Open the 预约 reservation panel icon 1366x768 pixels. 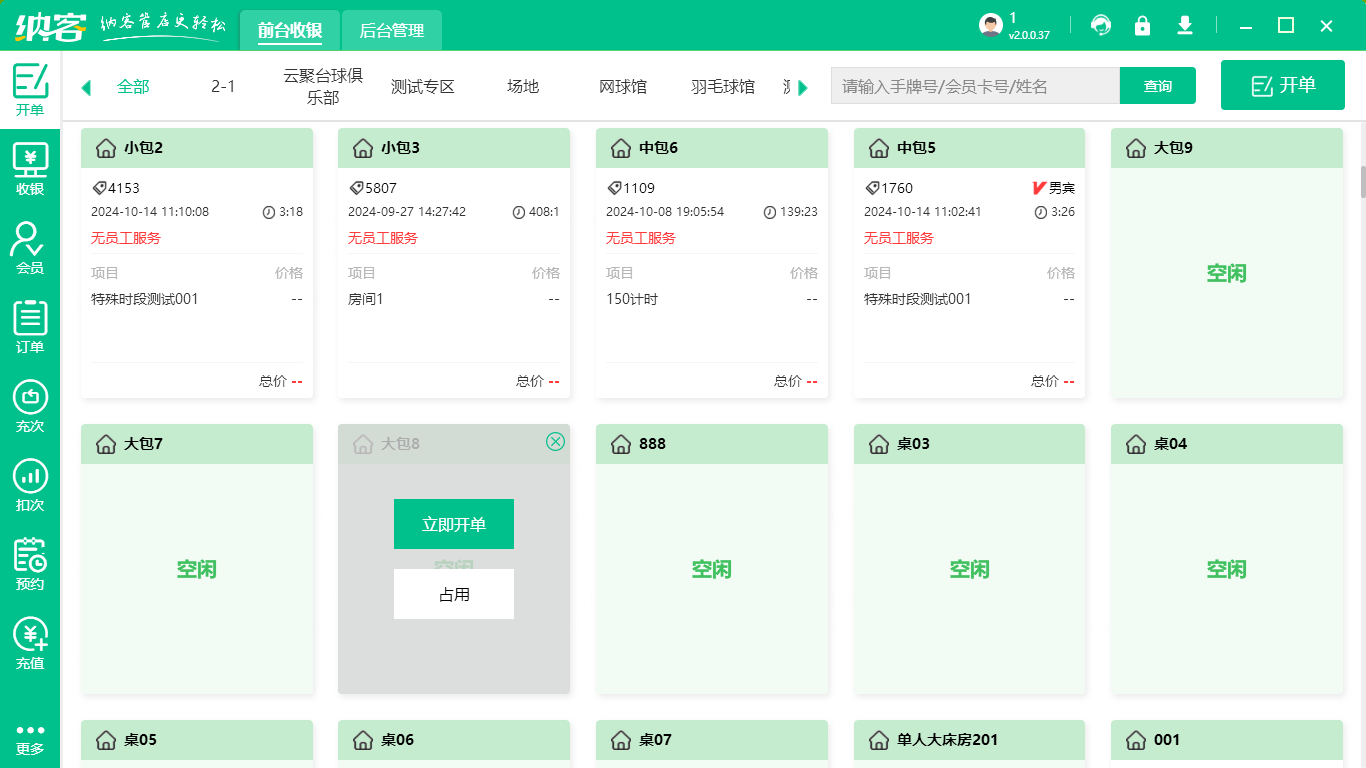tap(30, 558)
